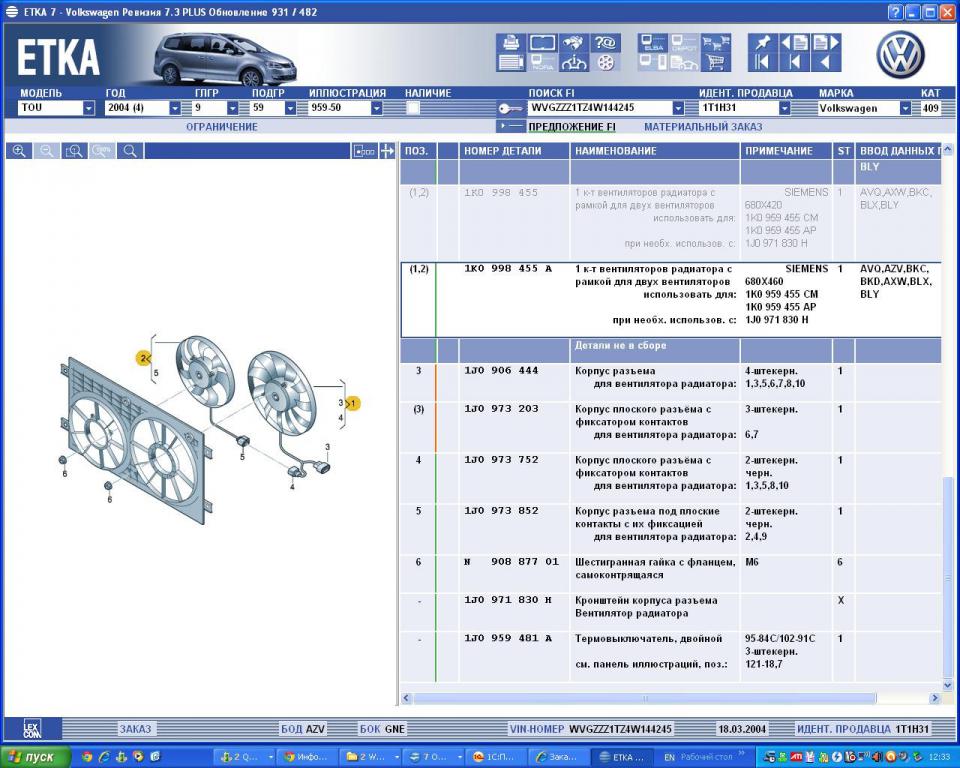Image resolution: width=960 pixels, height=768 pixels.
Task: Open the ГЛГР dropdown arrow
Action: pos(233,108)
